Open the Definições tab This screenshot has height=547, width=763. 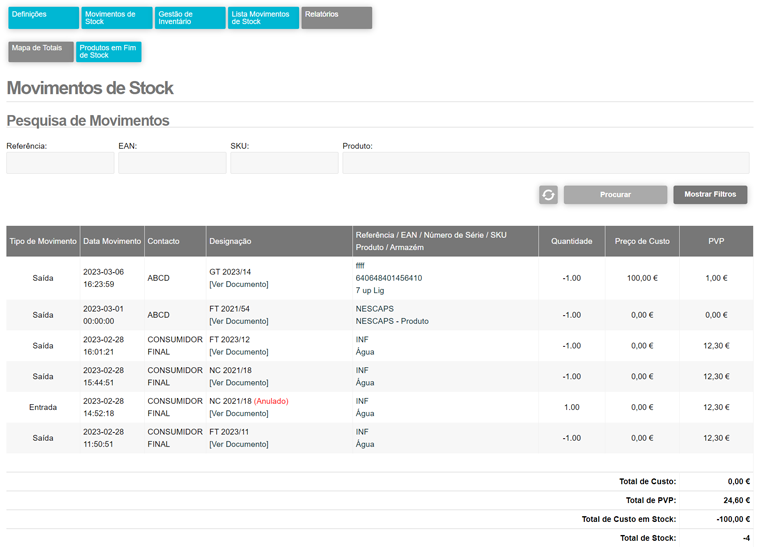(43, 18)
